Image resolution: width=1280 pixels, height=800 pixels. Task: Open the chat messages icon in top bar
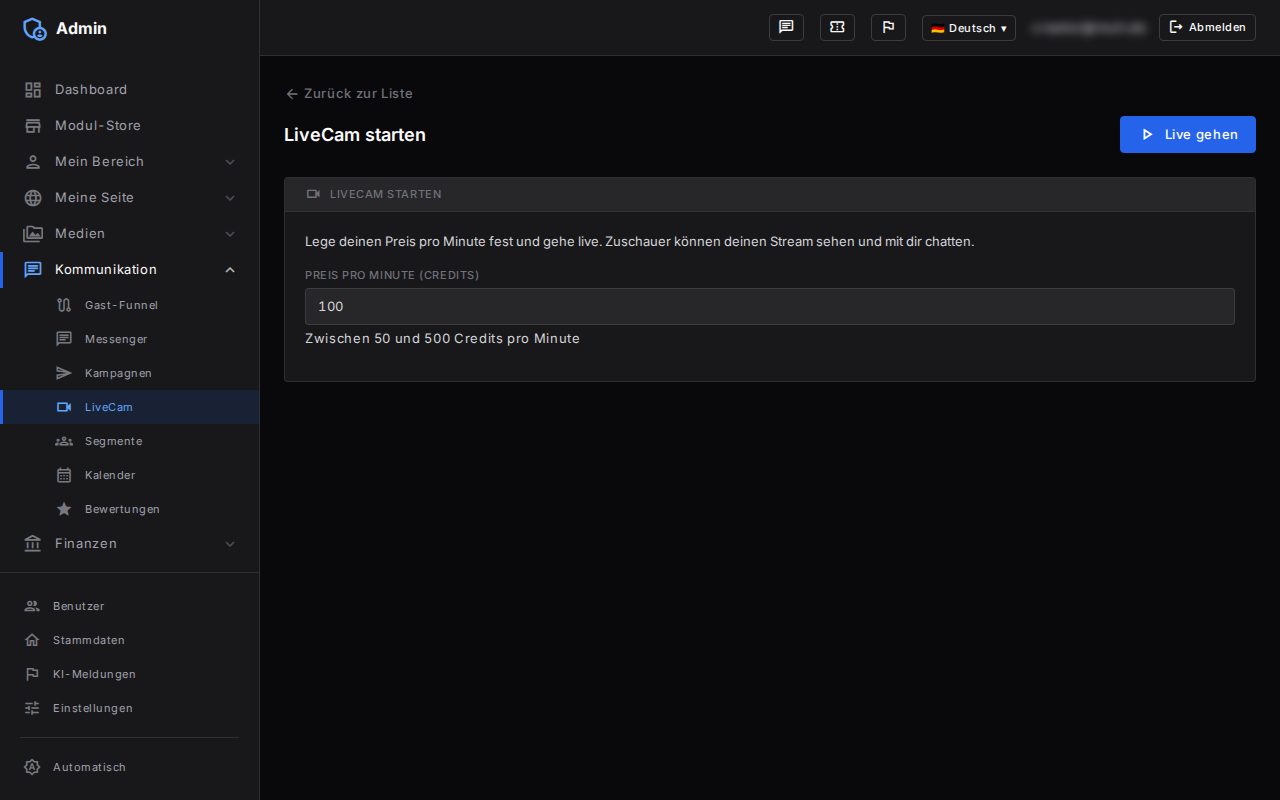pyautogui.click(x=786, y=27)
